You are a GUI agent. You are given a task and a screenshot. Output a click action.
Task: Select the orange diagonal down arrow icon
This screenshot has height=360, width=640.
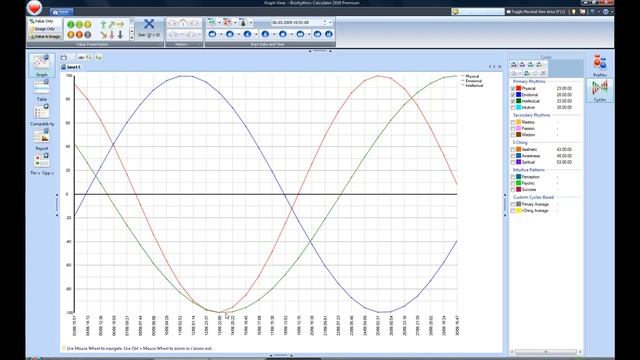[x=103, y=35]
